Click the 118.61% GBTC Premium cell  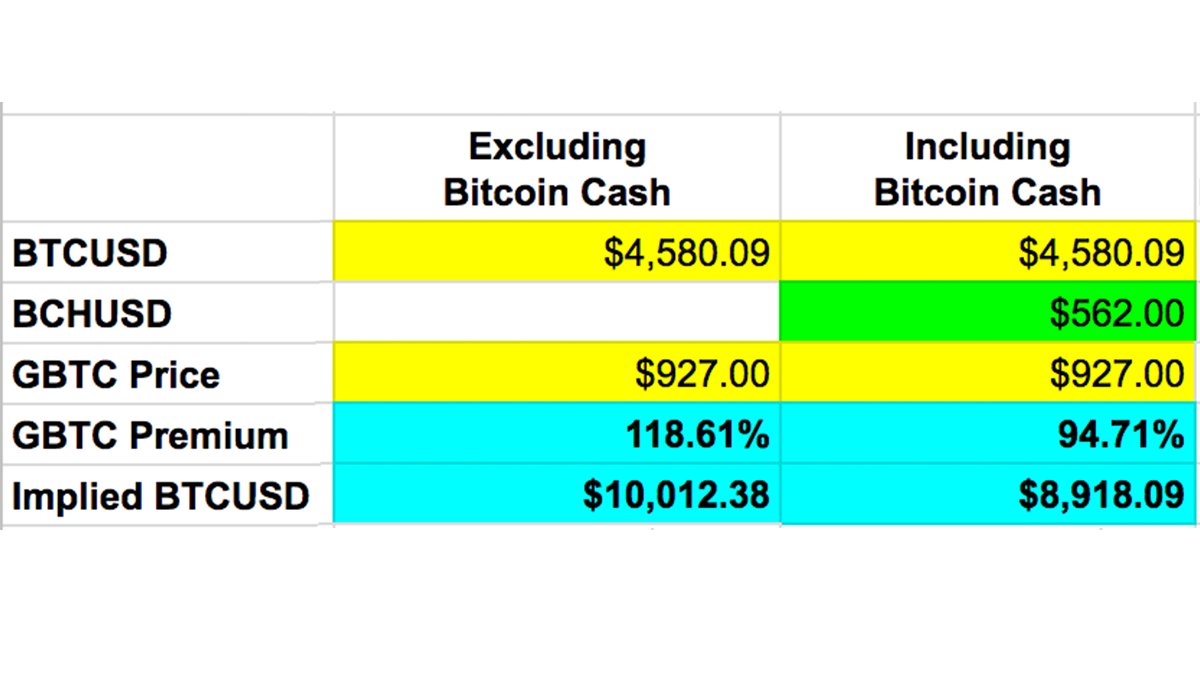click(x=557, y=435)
